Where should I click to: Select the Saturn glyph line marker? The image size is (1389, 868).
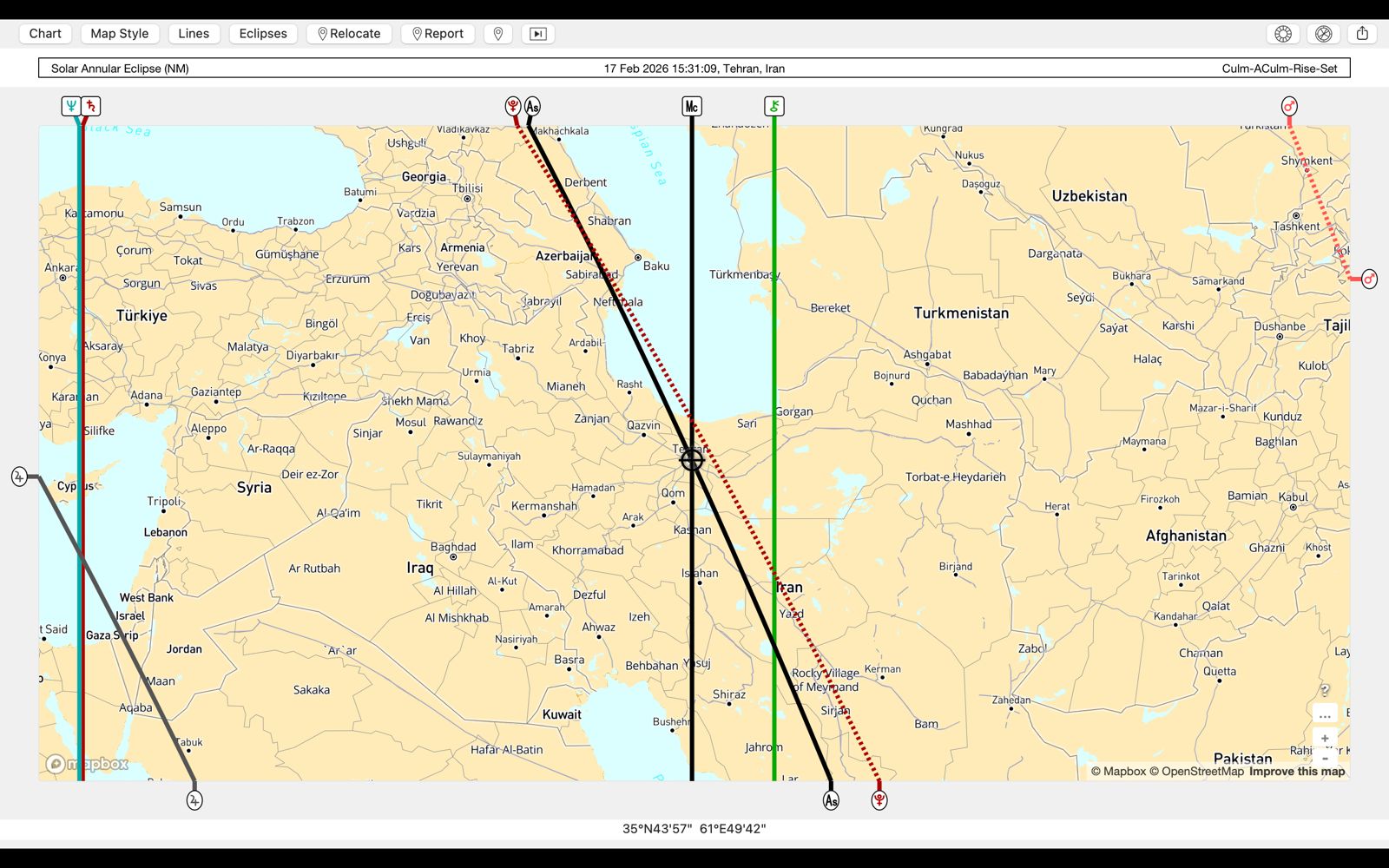(91, 106)
